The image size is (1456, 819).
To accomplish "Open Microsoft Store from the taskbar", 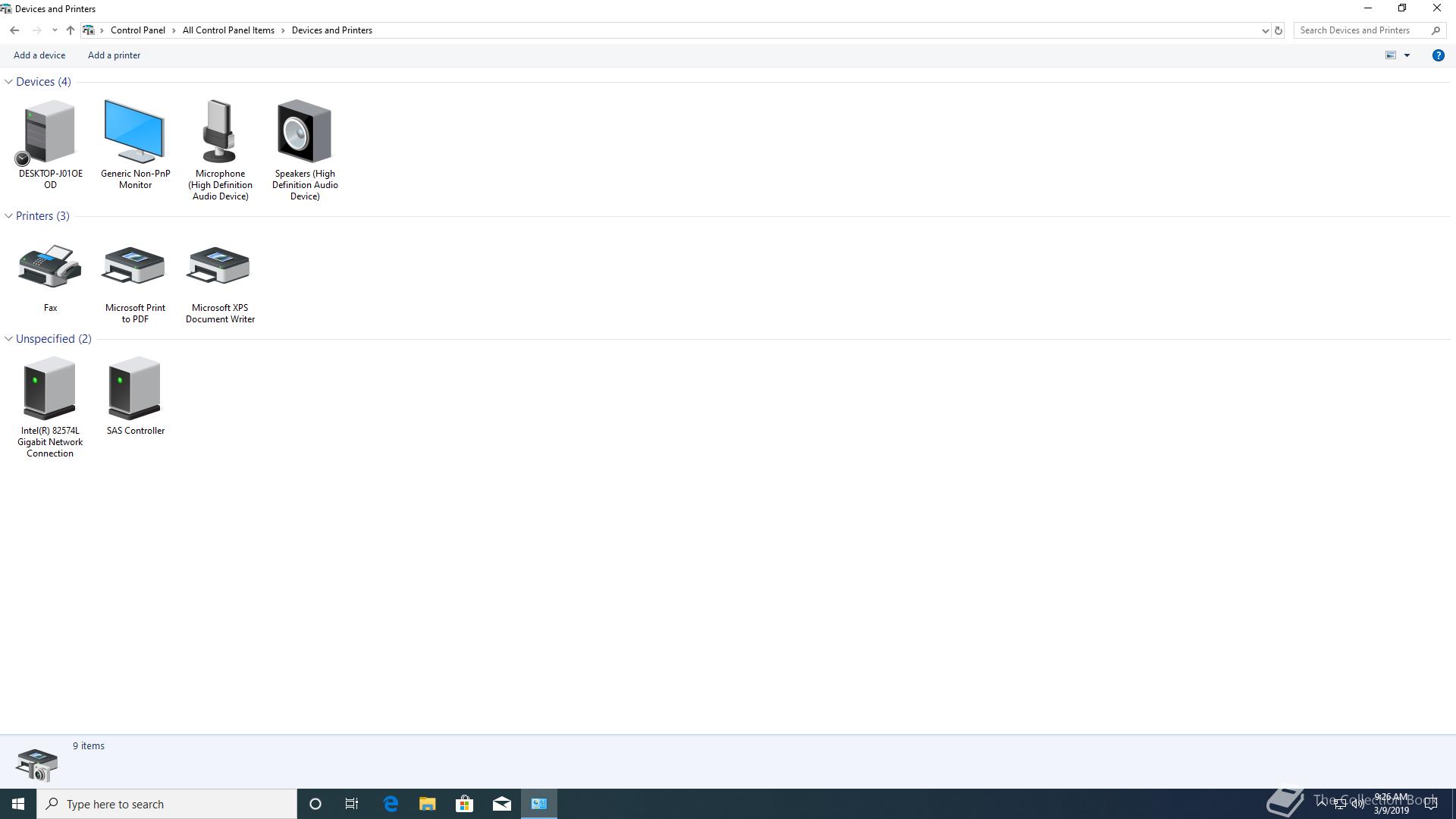I will [x=464, y=804].
